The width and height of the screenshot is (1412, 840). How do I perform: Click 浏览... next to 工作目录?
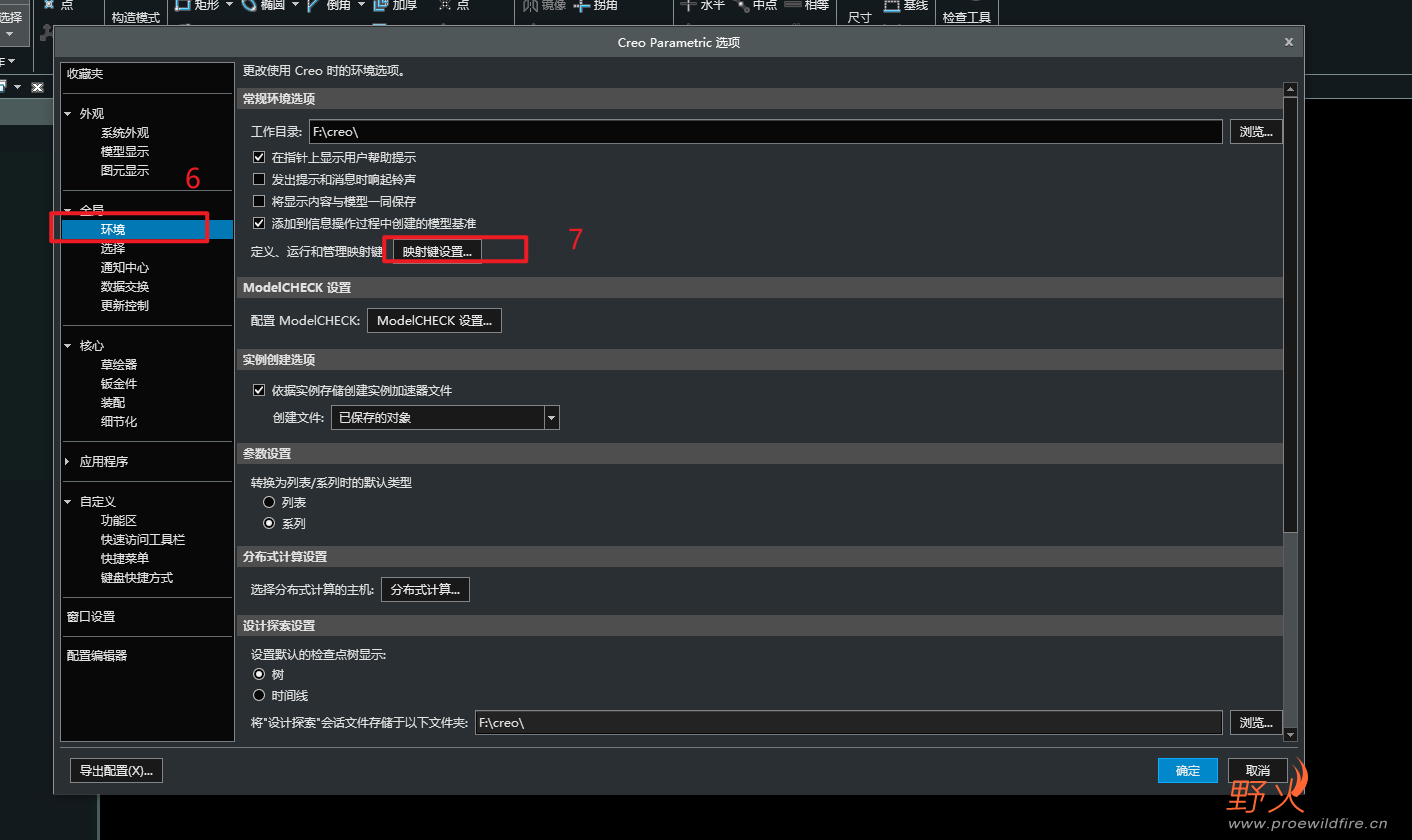point(1257,132)
